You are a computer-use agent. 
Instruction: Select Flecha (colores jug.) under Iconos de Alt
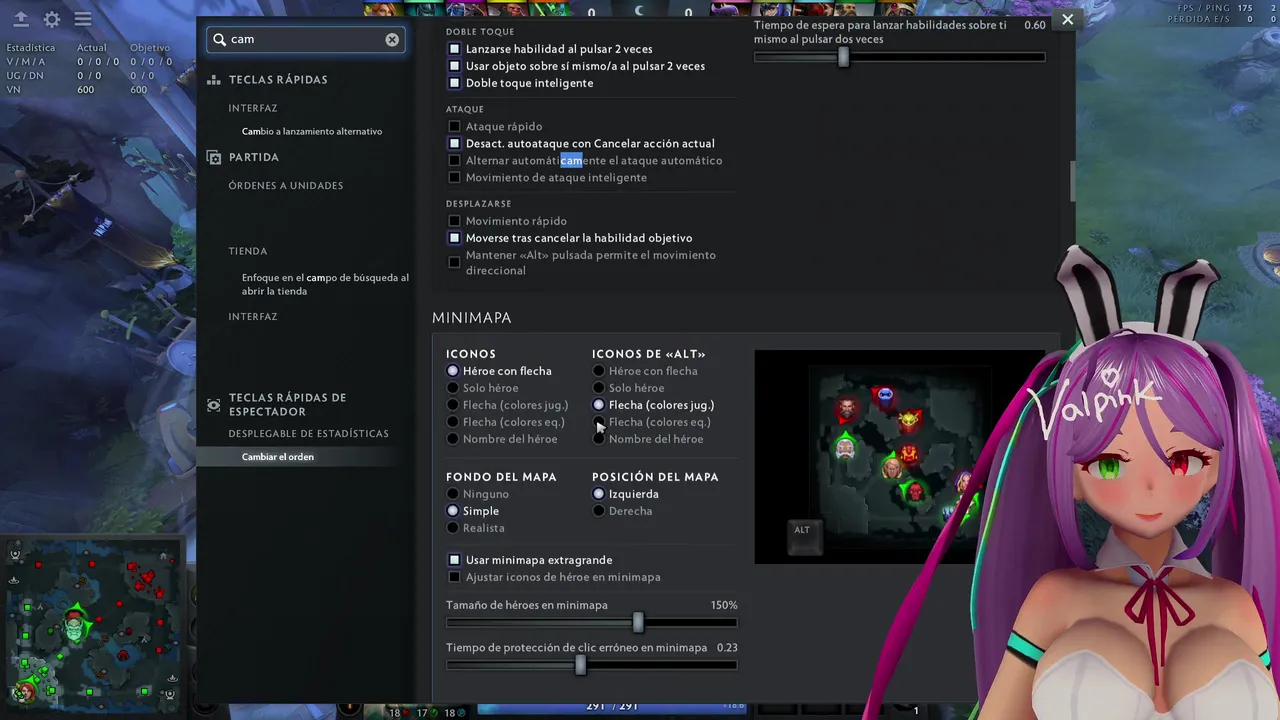599,405
